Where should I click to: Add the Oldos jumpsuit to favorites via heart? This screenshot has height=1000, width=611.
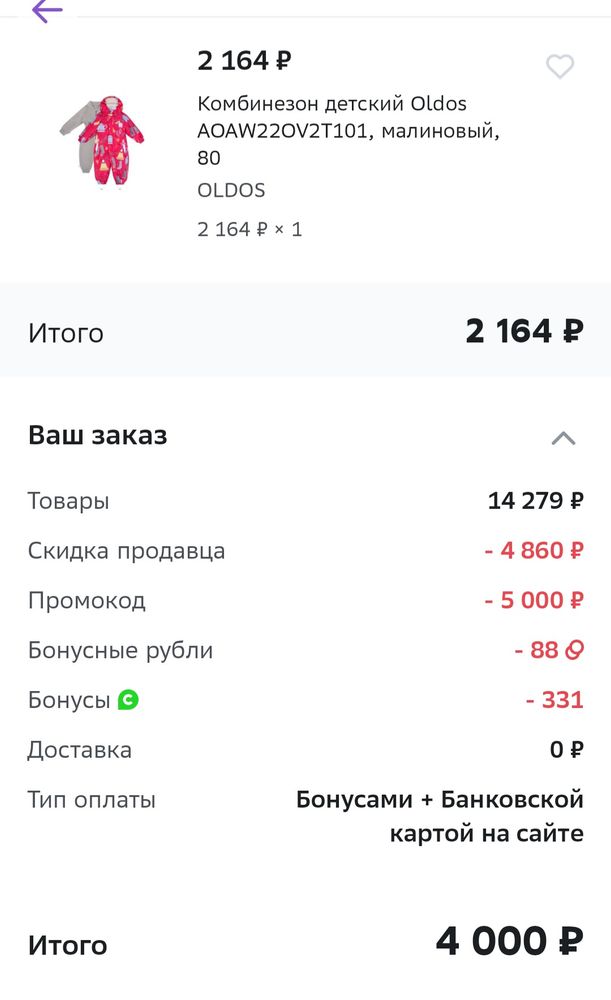pyautogui.click(x=560, y=66)
